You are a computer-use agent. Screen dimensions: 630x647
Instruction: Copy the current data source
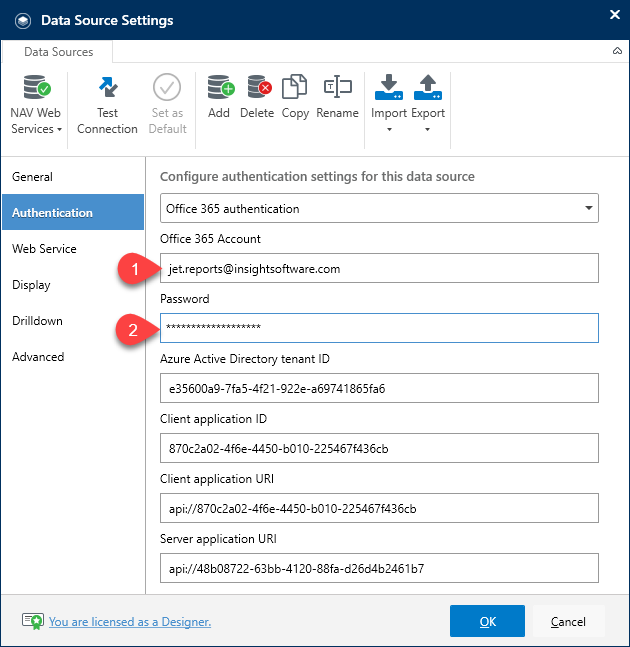click(295, 97)
